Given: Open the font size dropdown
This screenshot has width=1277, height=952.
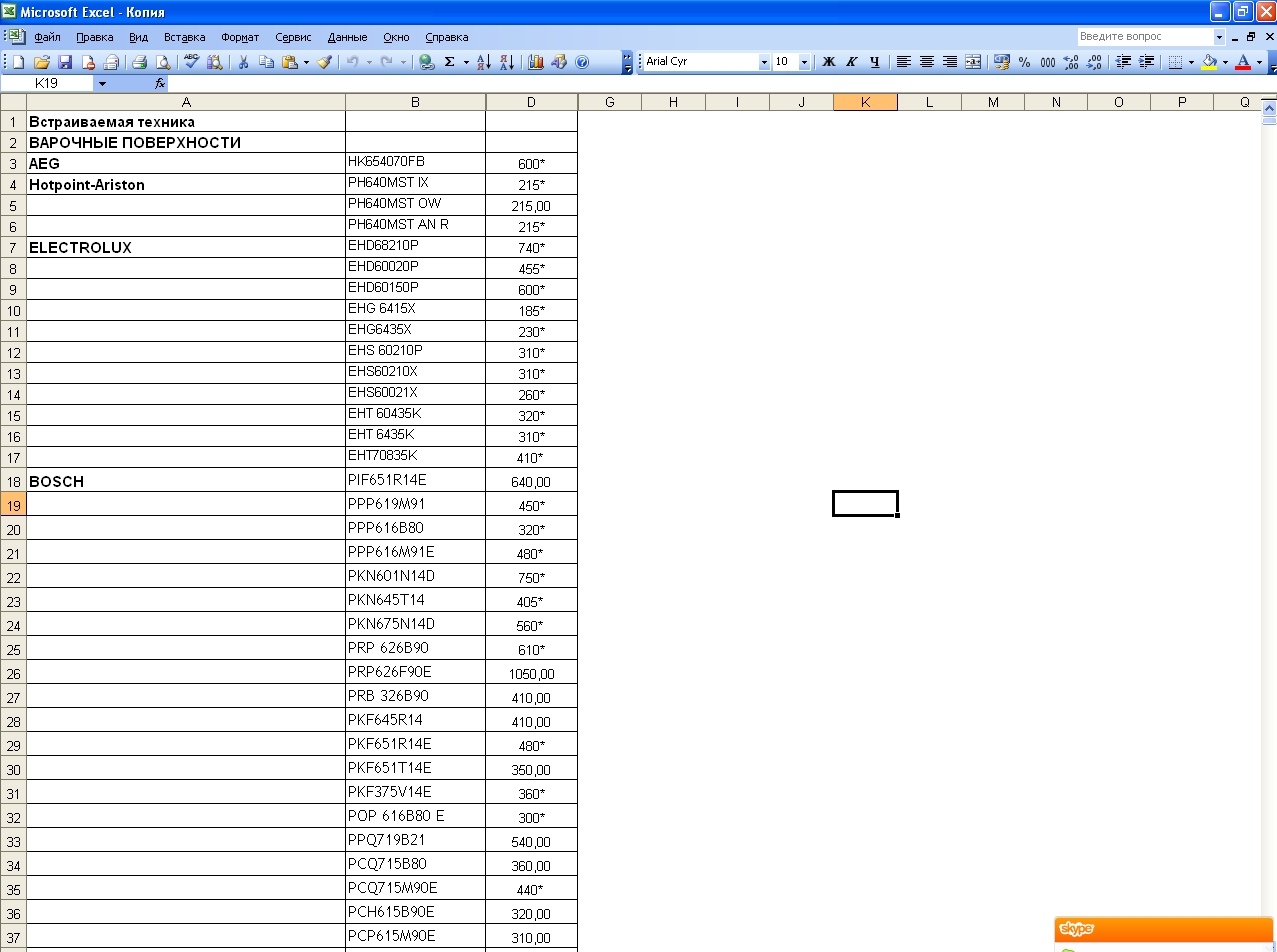Looking at the screenshot, I should tap(806, 62).
